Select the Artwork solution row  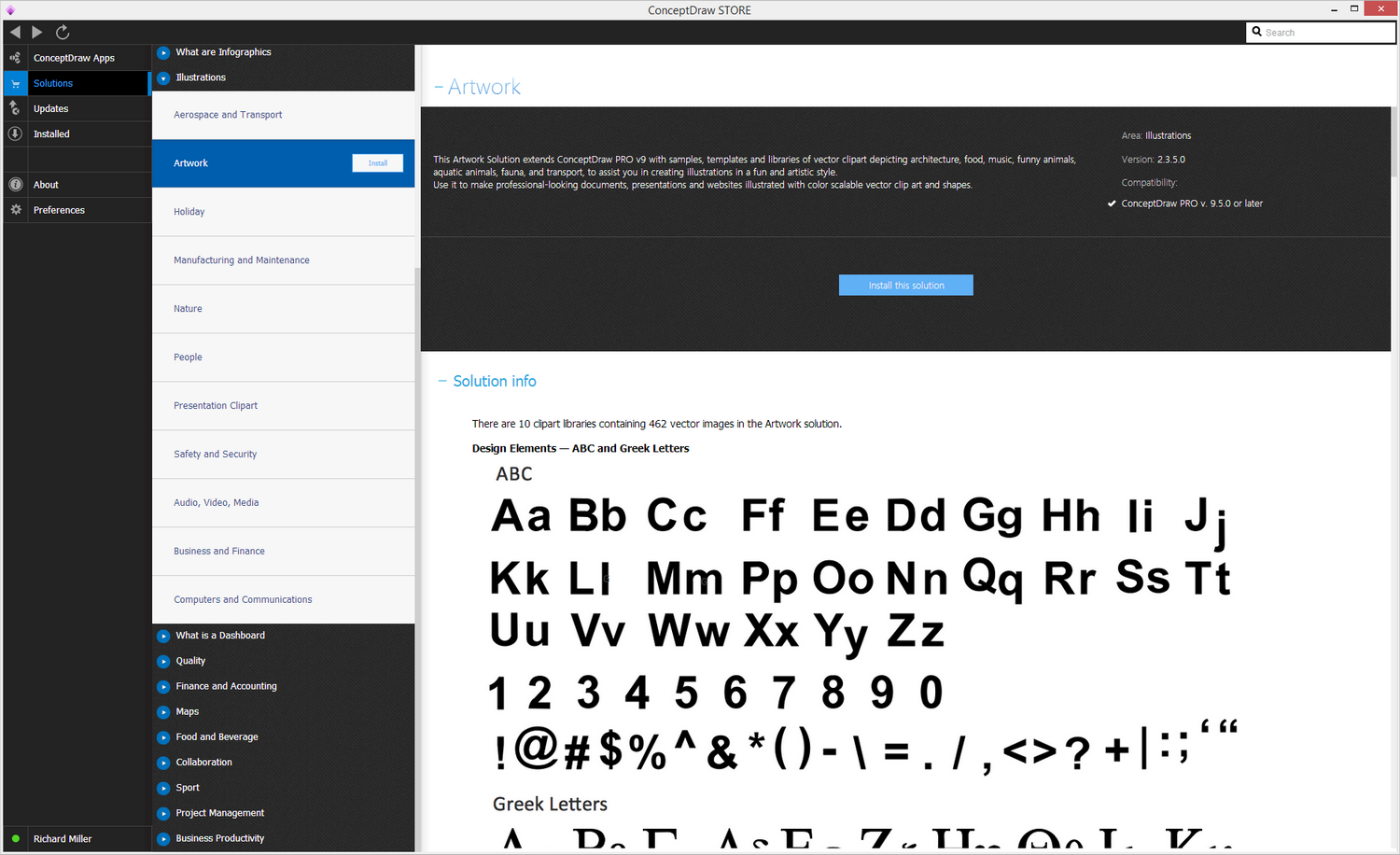coord(283,163)
